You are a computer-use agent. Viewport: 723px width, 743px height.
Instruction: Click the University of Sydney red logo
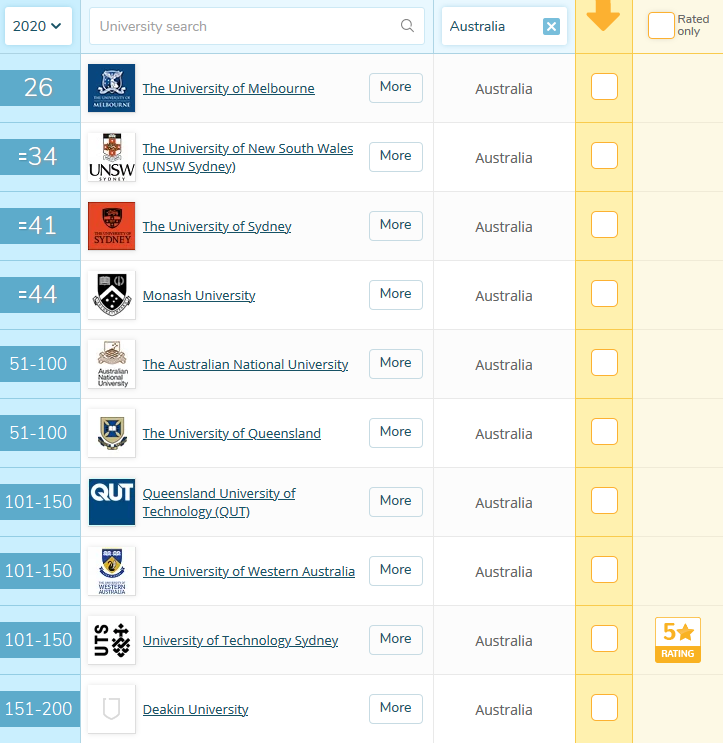(x=111, y=226)
